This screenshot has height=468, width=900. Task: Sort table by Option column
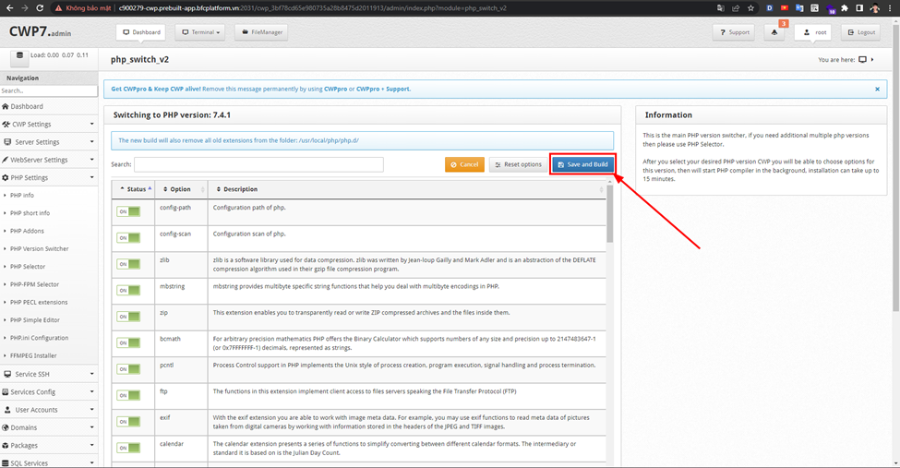pyautogui.click(x=181, y=189)
